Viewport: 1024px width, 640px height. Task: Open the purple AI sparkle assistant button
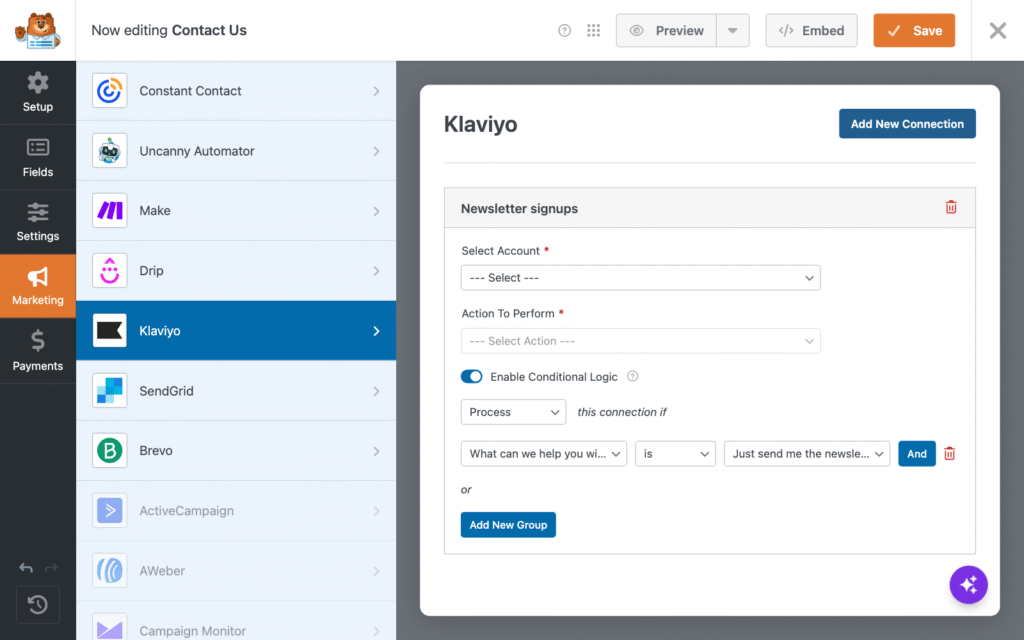[968, 584]
